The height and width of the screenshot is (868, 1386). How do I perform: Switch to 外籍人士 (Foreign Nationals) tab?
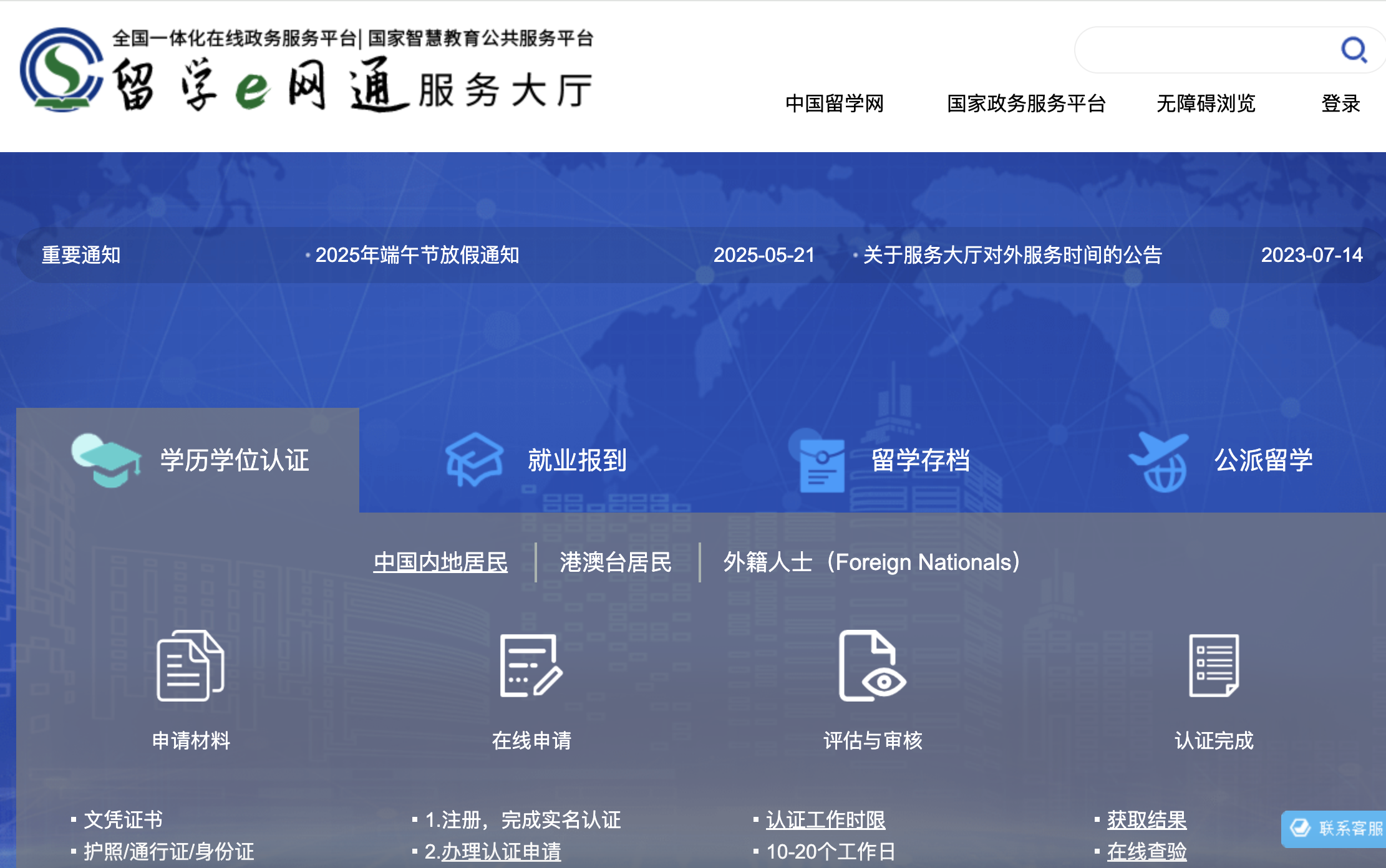click(871, 562)
